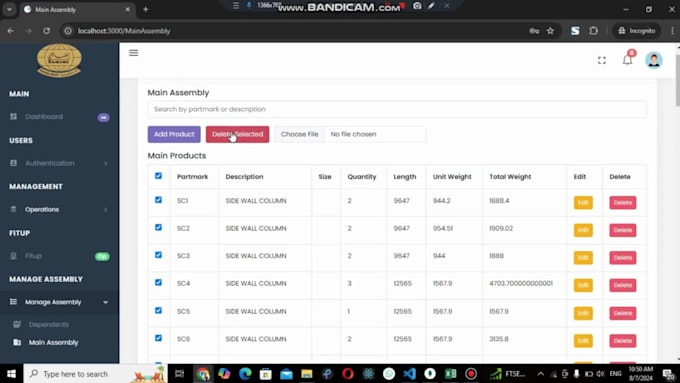Open WhatsApp from the taskbar
680x383 pixels.
click(389, 373)
